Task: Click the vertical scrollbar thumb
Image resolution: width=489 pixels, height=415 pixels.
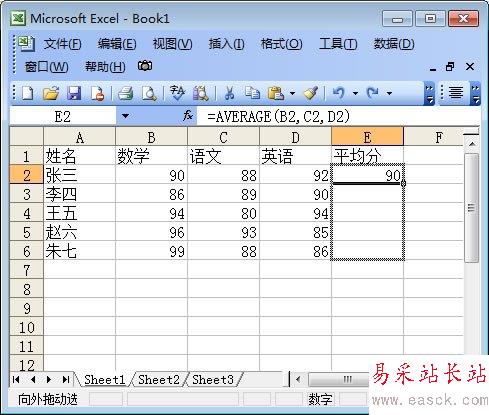Action: click(x=471, y=208)
